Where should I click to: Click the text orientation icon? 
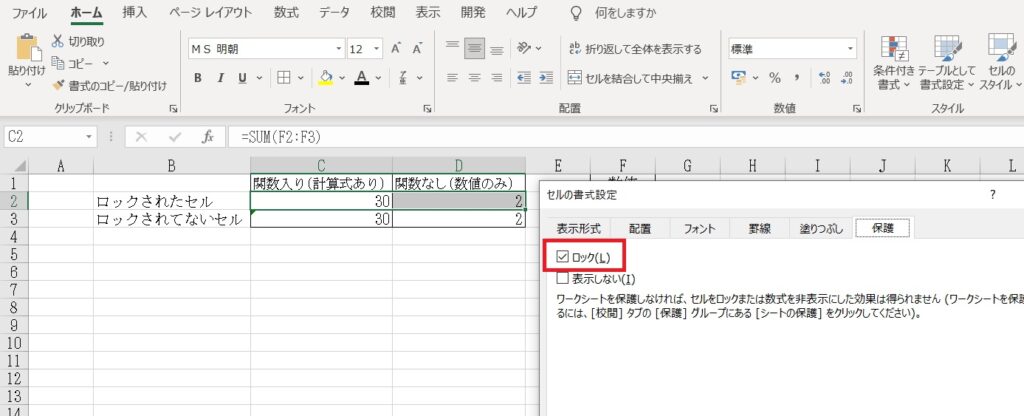[x=524, y=48]
